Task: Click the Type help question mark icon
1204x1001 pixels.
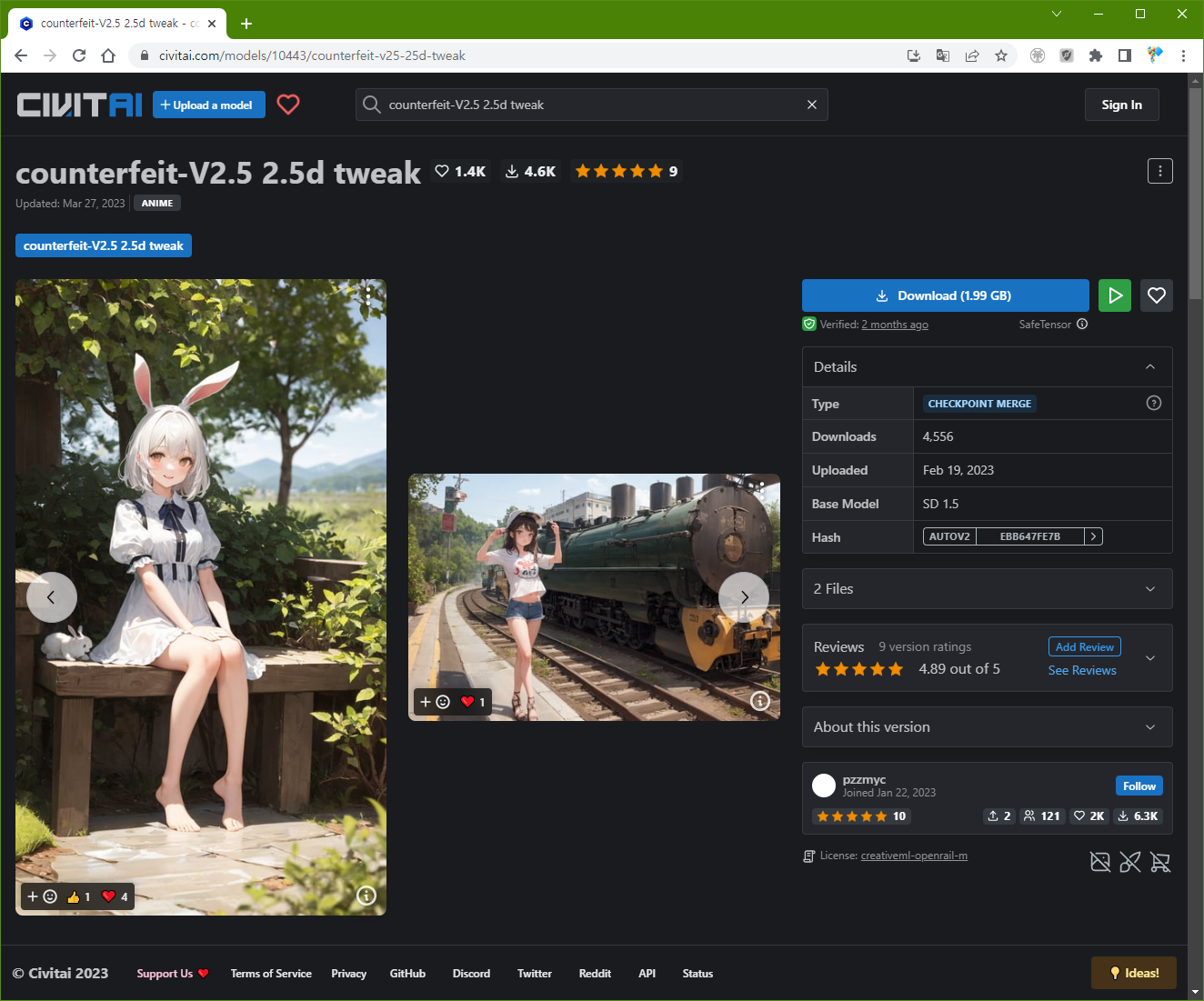Action: 1154,403
